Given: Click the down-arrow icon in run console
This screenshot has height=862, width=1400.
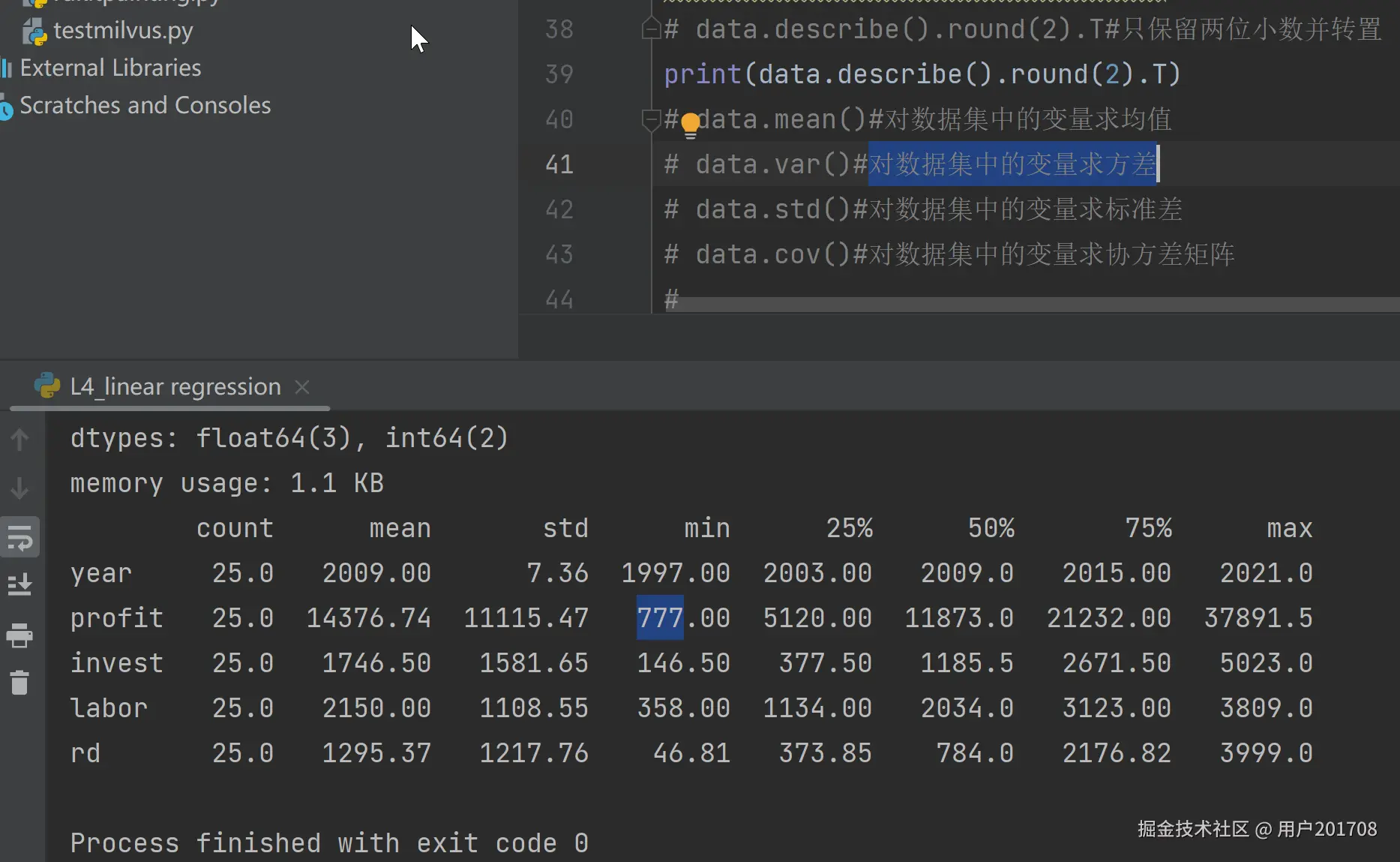Looking at the screenshot, I should click(x=19, y=488).
